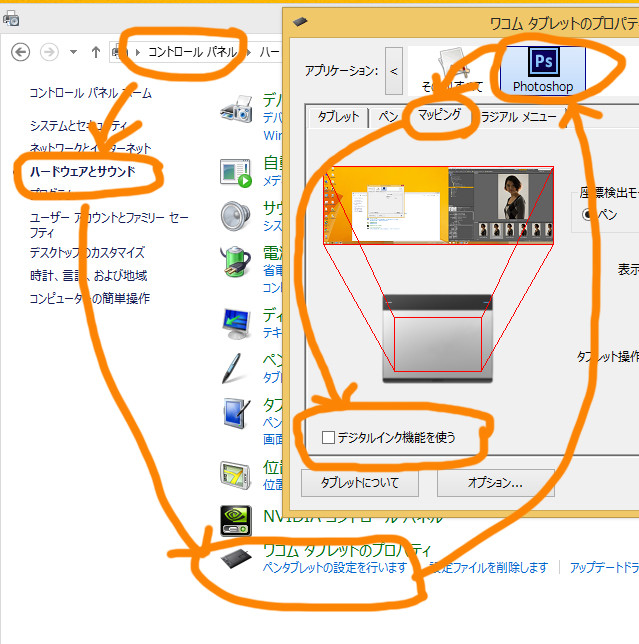Screen dimensions: 639x644
Task: Click '設定ファイルを削除します' link
Action: (488, 568)
